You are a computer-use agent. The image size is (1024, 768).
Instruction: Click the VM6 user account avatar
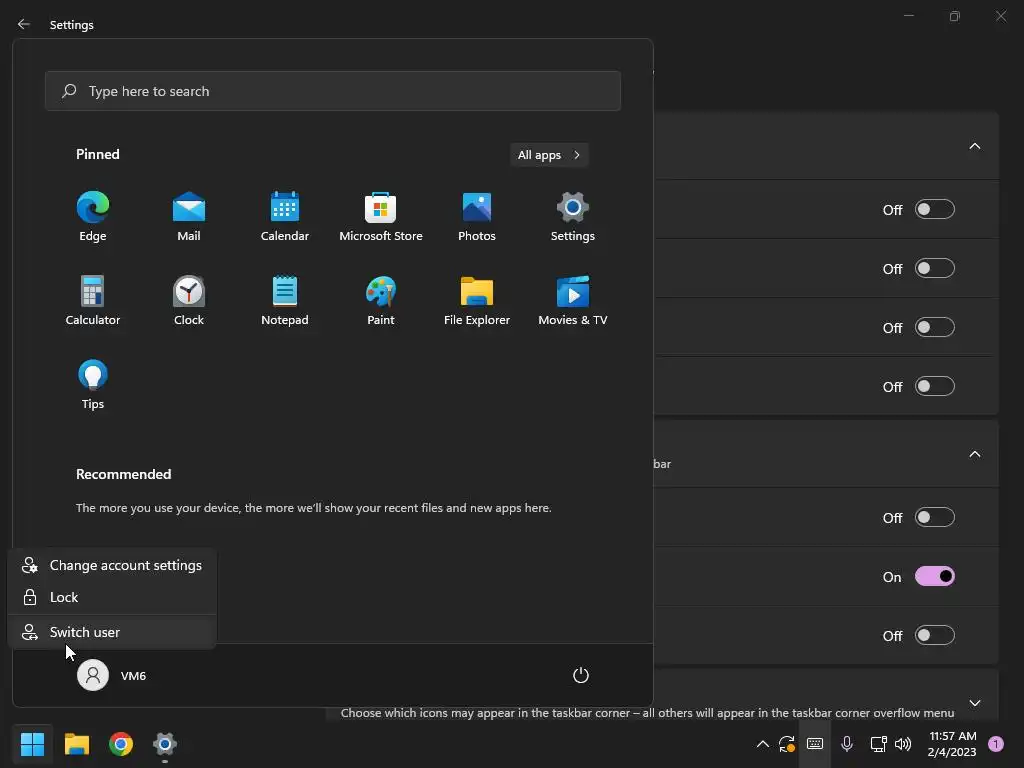point(93,675)
